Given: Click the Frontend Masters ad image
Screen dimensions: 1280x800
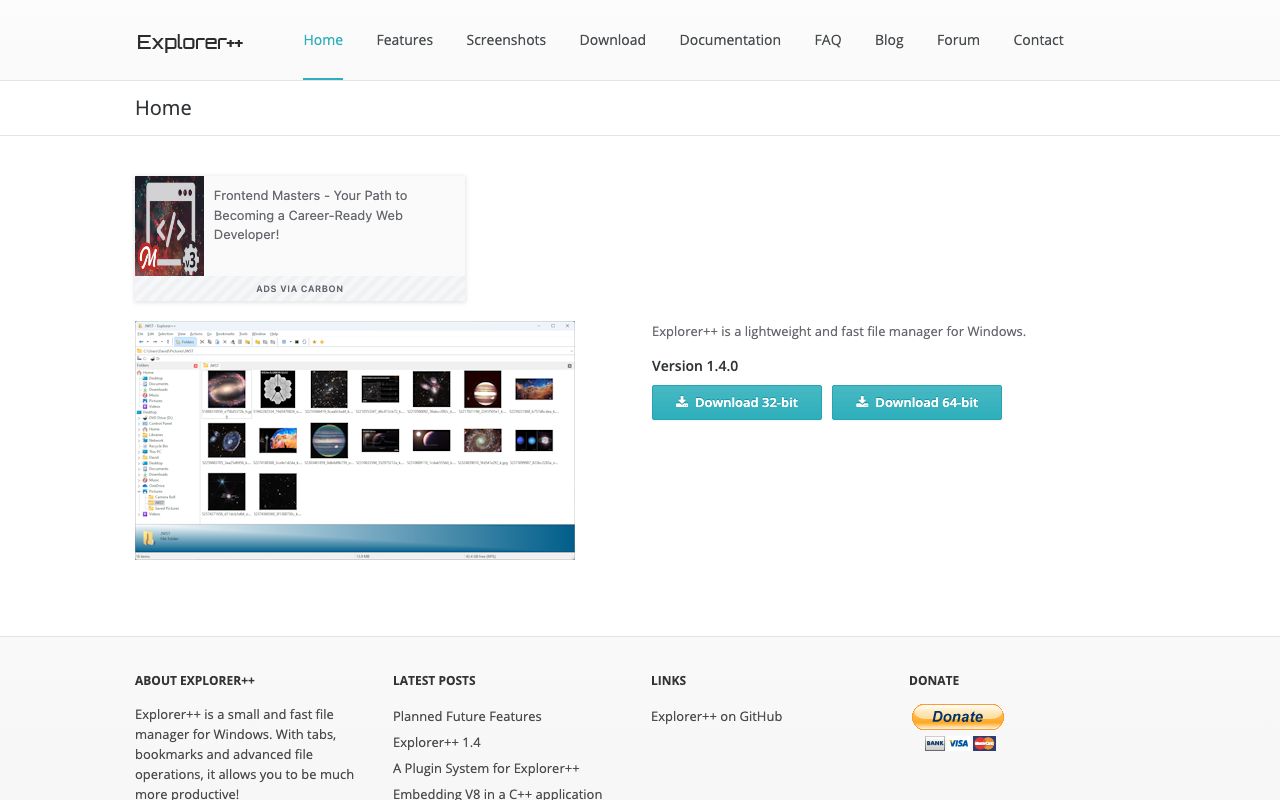Looking at the screenshot, I should point(170,226).
